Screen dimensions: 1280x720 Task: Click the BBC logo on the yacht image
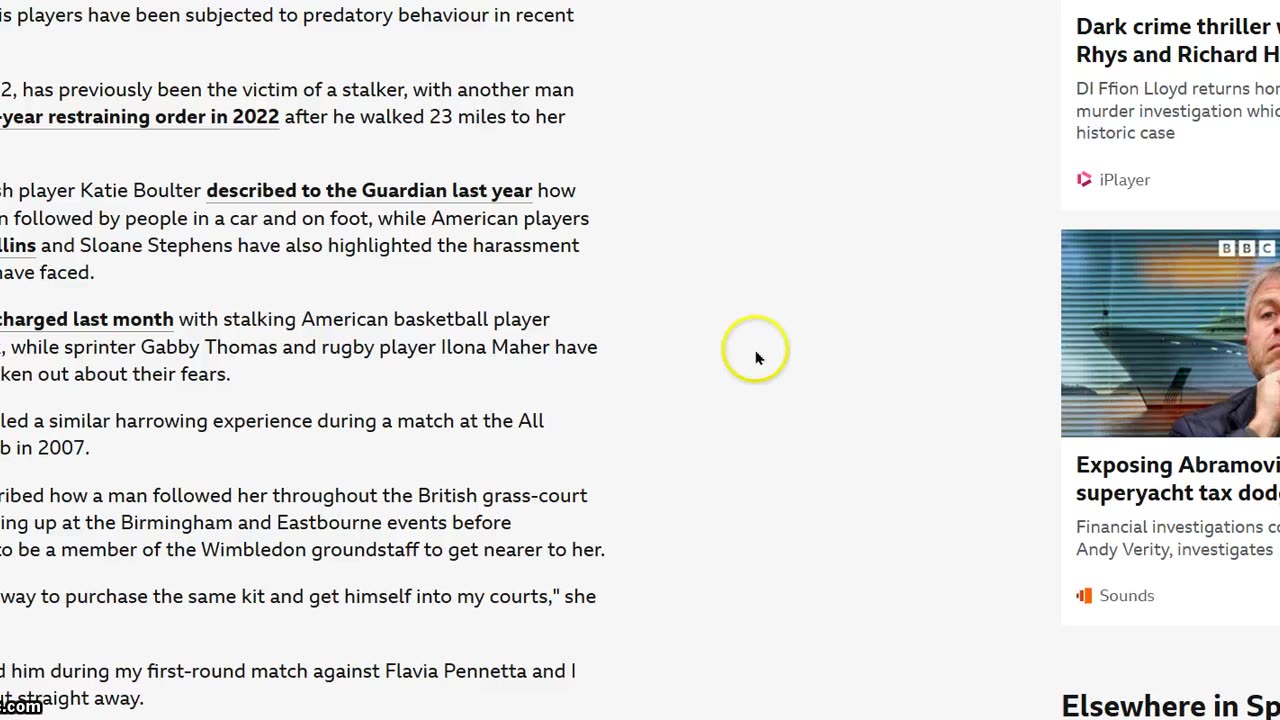[1247, 248]
